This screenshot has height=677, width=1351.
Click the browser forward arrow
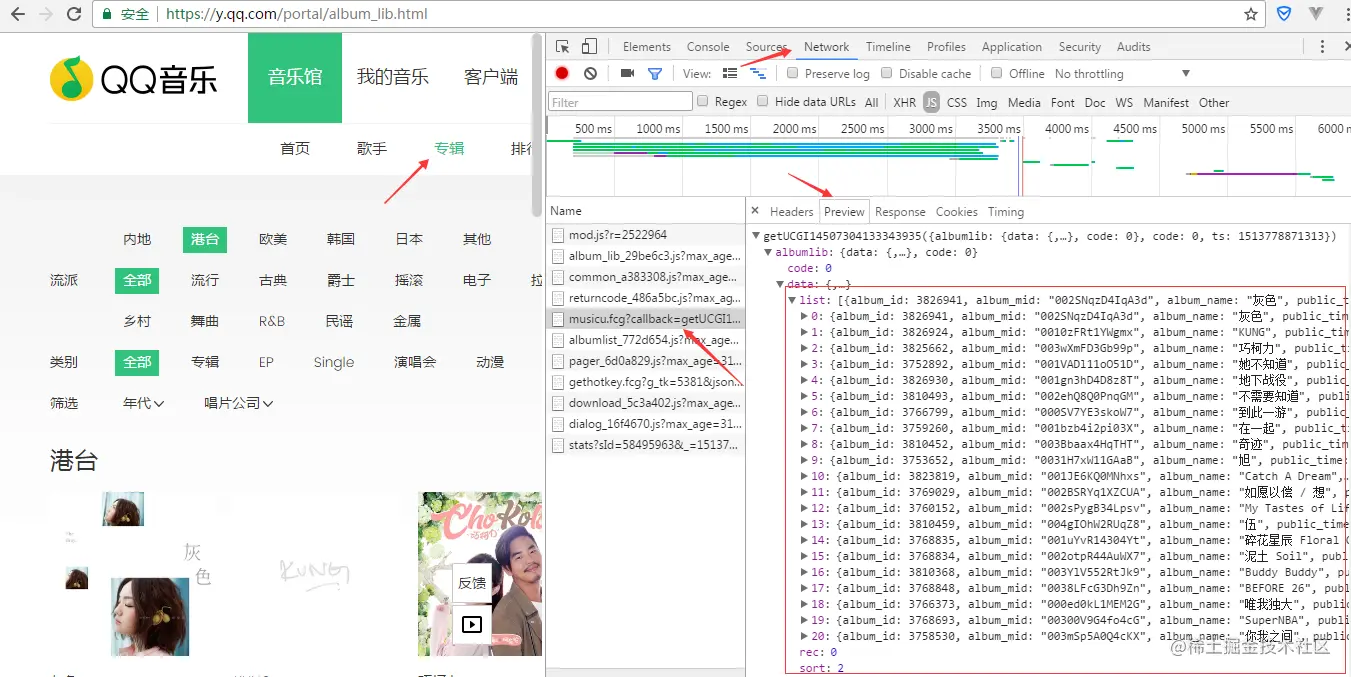pyautogui.click(x=46, y=14)
